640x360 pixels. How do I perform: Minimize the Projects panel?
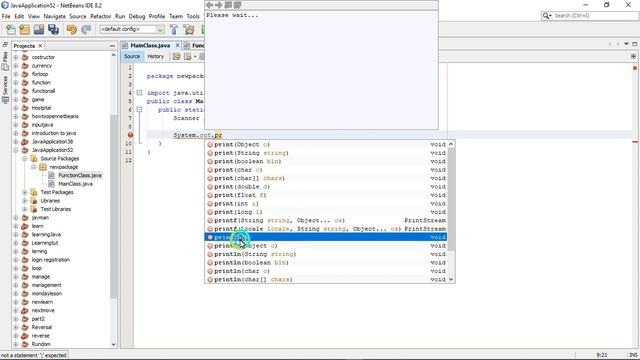112,46
